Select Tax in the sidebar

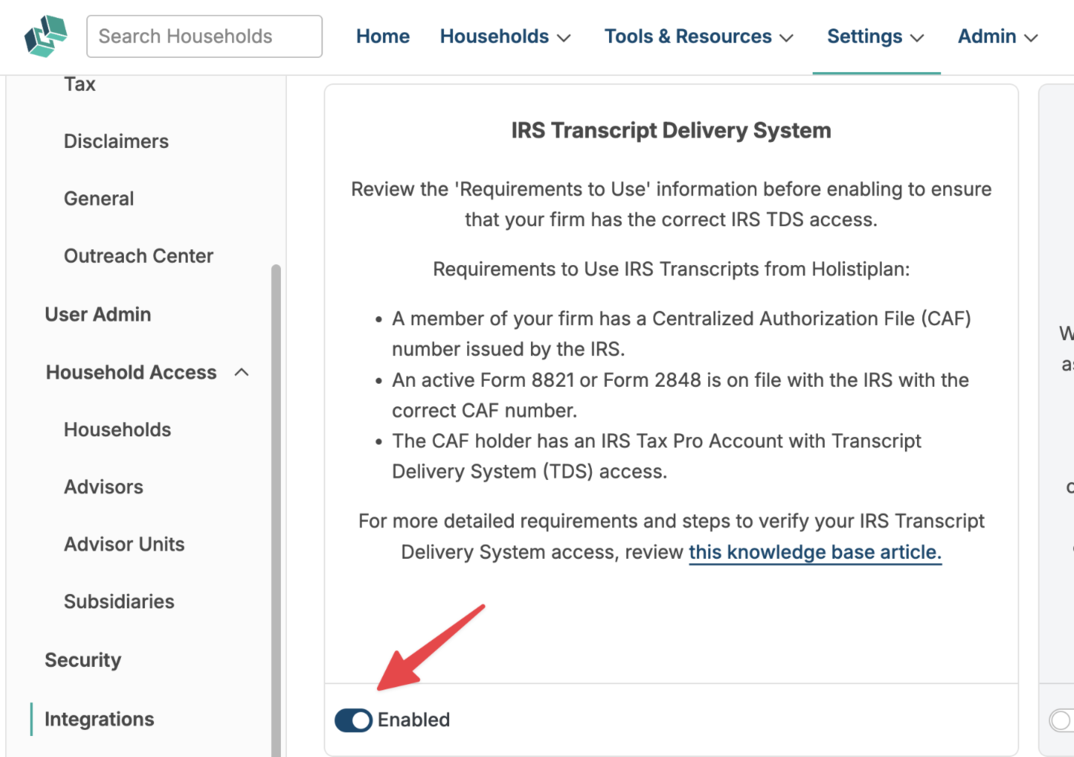coord(79,84)
